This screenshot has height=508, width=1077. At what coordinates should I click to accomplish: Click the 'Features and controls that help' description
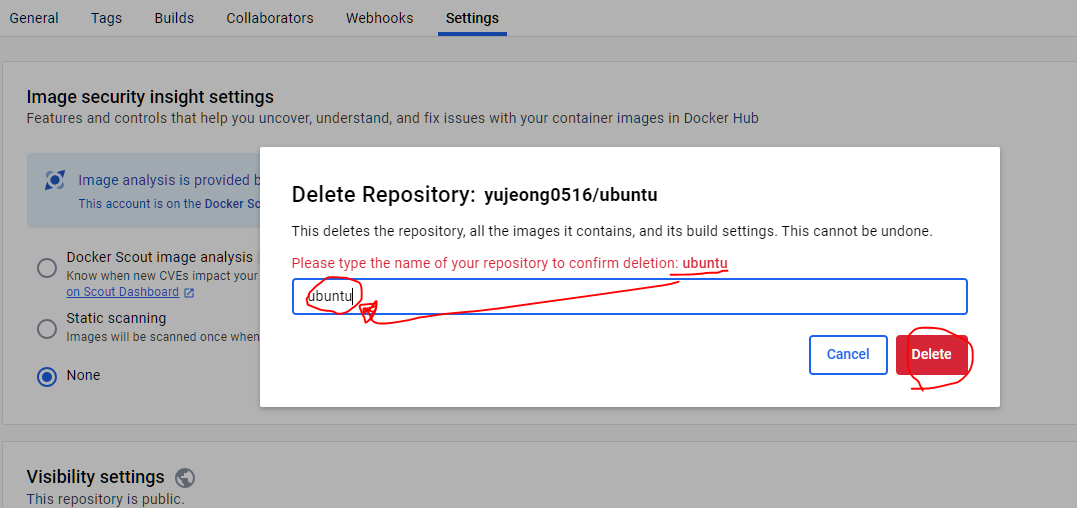(x=392, y=118)
